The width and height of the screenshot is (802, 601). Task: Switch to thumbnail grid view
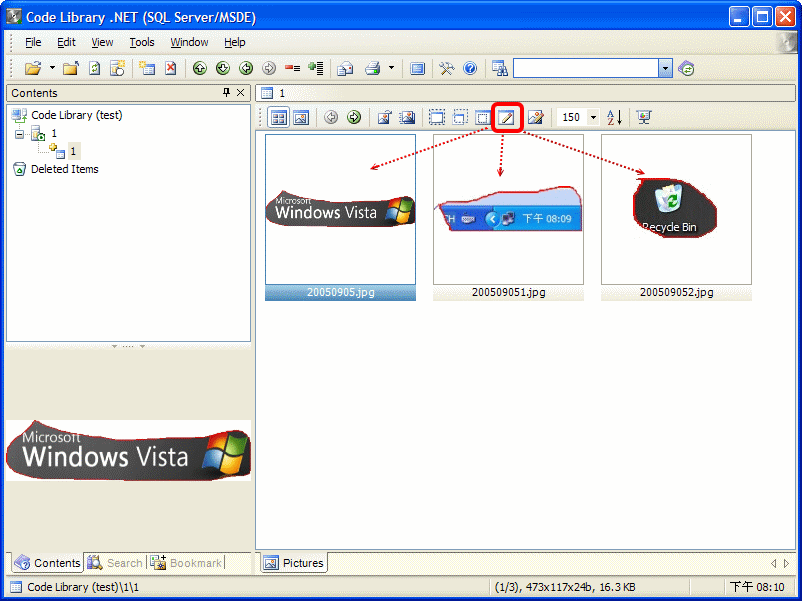278,118
